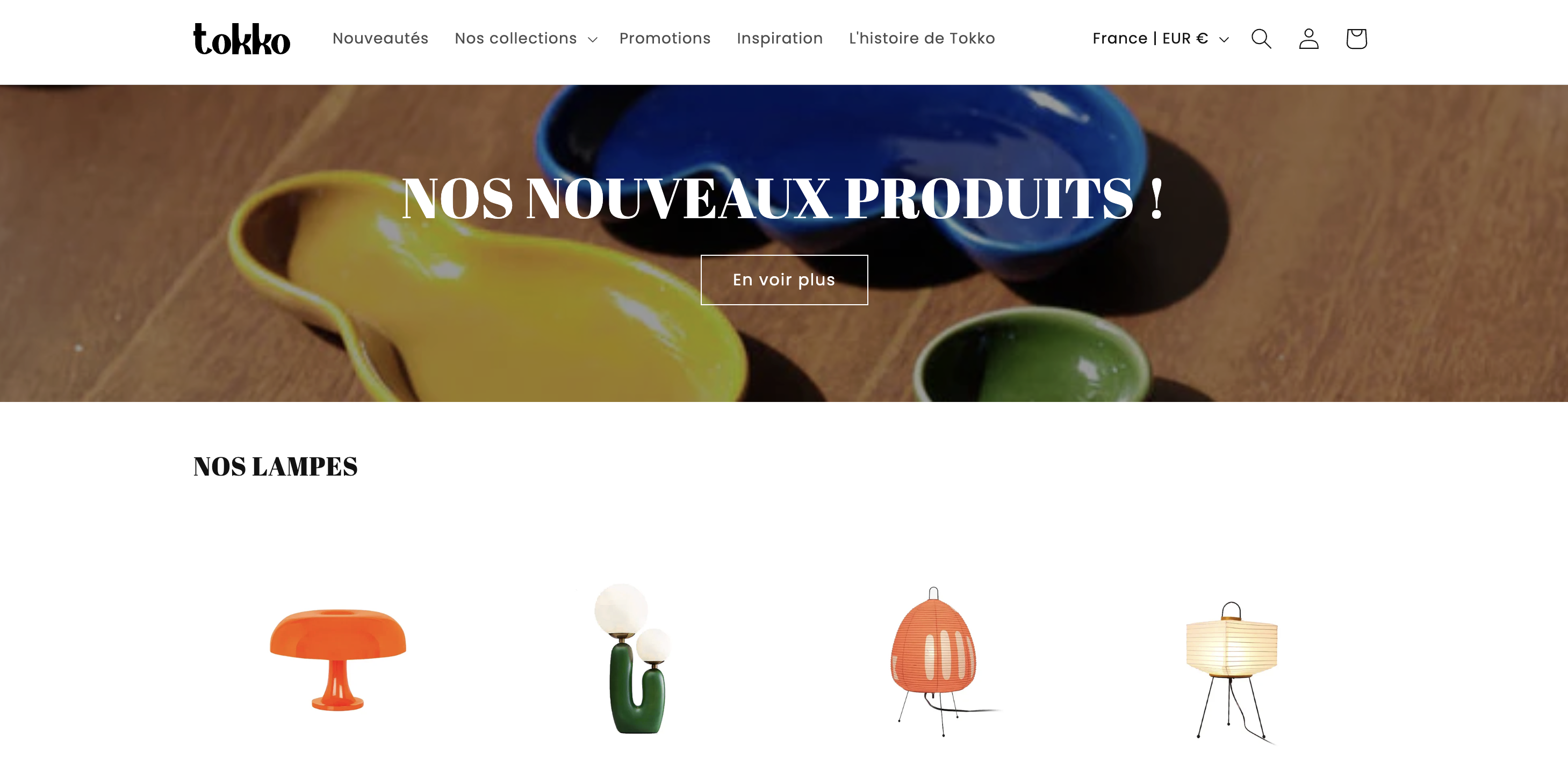
Task: Go to the Nouveautés page
Action: pyautogui.click(x=380, y=38)
